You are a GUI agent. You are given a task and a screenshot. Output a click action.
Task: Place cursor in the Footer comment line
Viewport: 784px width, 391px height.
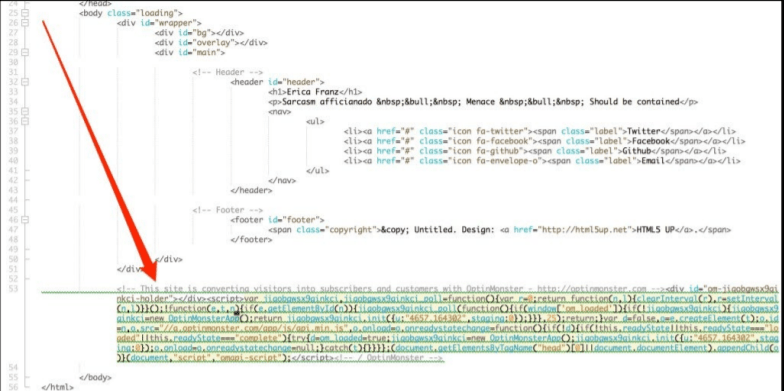pos(228,210)
